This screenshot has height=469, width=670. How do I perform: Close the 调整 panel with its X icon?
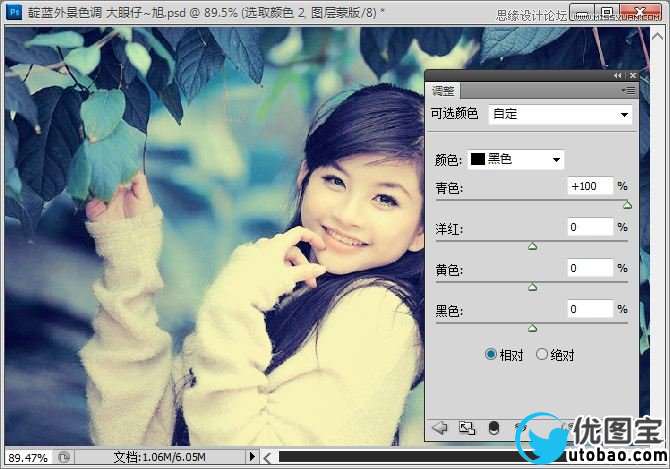pos(633,76)
